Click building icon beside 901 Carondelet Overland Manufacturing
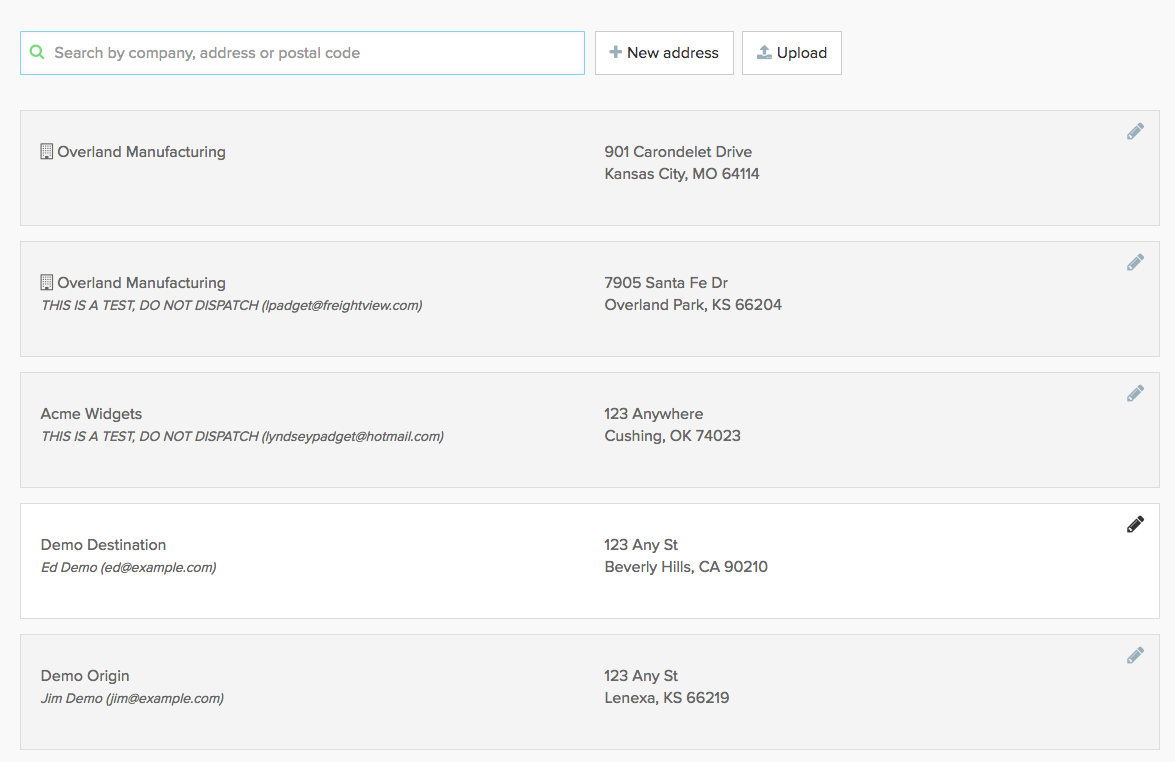Viewport: 1175px width, 762px height. click(46, 151)
